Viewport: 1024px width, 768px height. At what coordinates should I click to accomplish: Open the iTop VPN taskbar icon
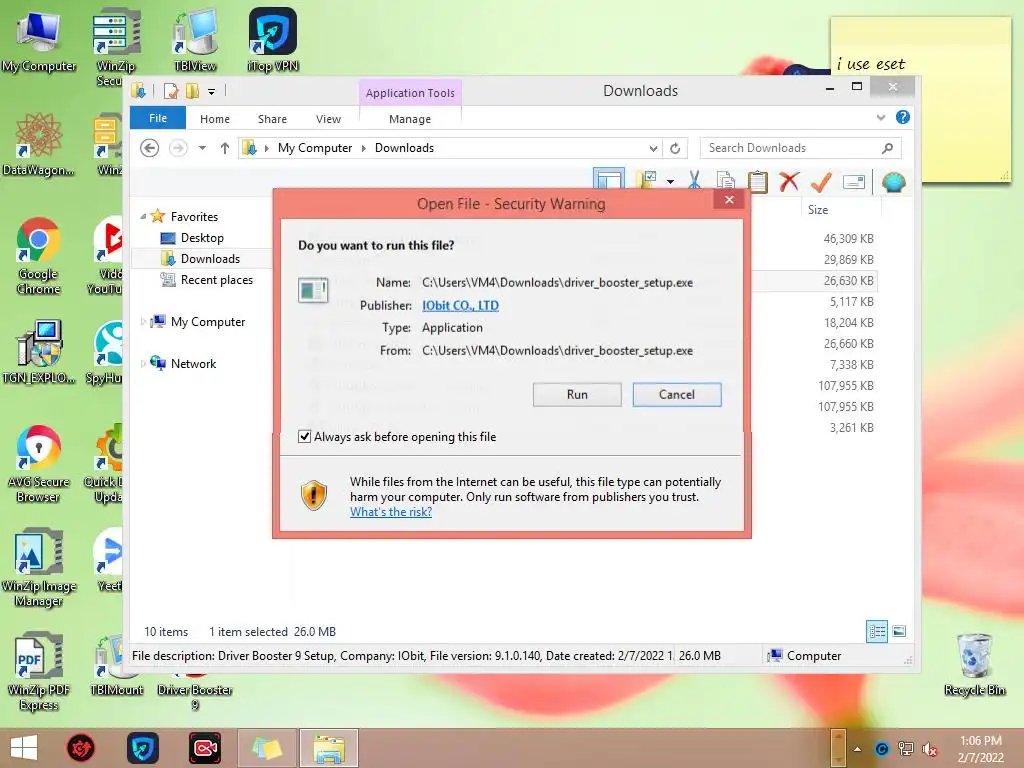click(x=143, y=748)
